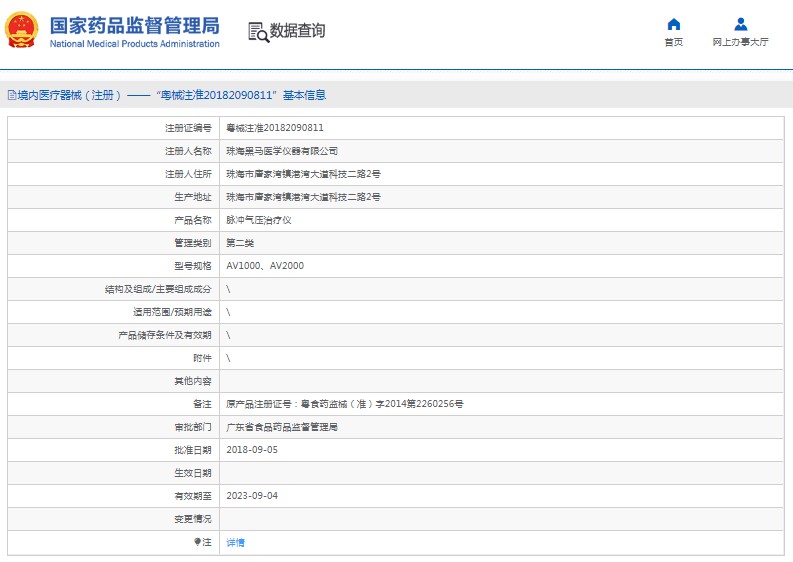Select 珠海黑马医学仪器有限公司 registrant name
The image size is (793, 562).
pos(282,151)
